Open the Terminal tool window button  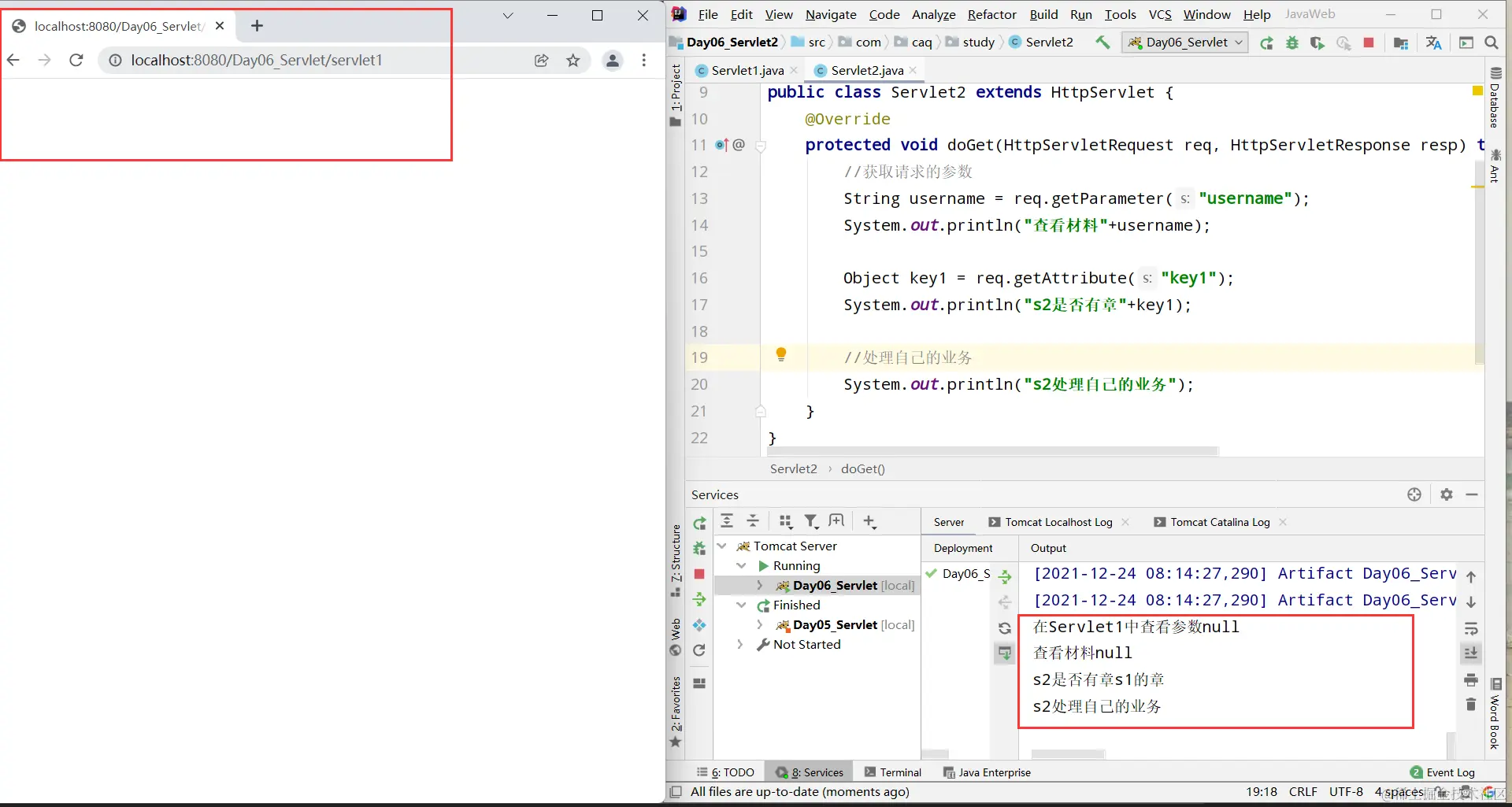tap(893, 772)
